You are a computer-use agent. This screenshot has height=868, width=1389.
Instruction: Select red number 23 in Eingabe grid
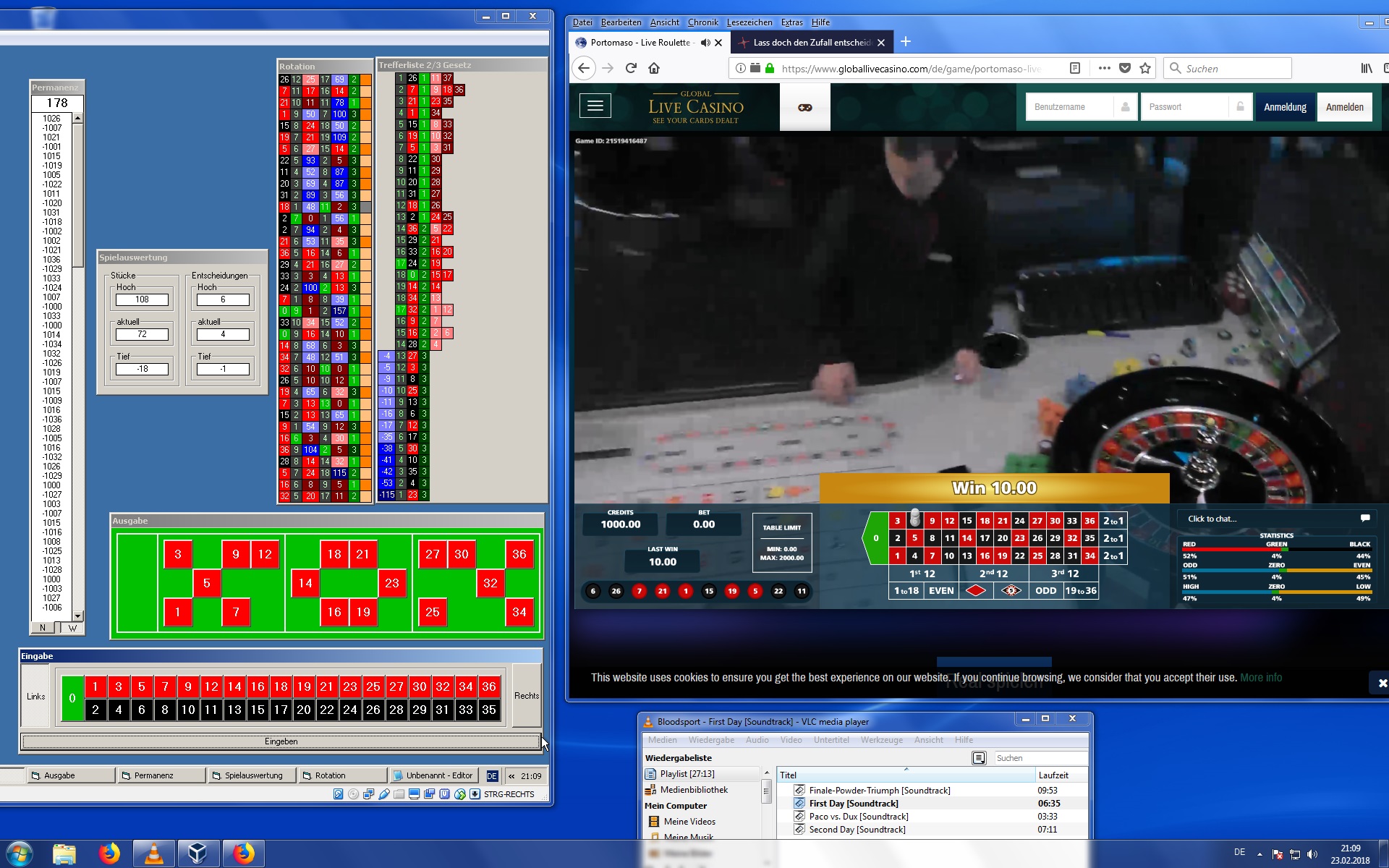[350, 686]
